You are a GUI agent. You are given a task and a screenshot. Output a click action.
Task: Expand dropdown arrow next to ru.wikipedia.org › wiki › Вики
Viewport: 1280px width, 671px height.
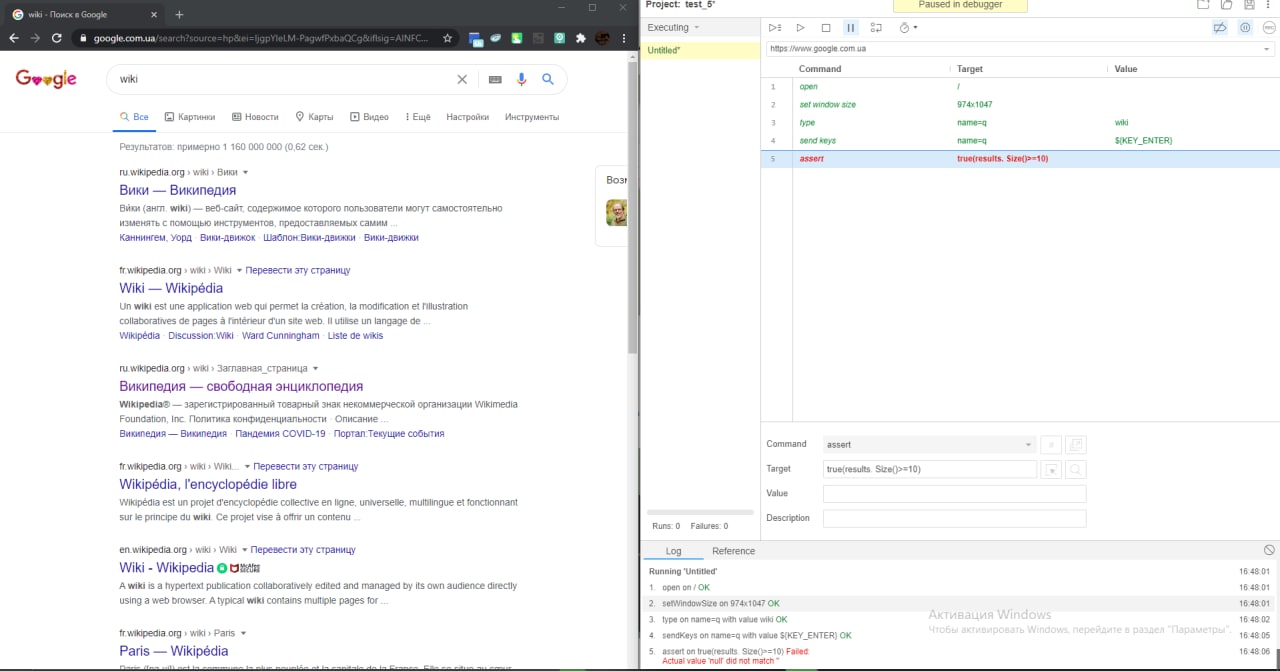[246, 172]
